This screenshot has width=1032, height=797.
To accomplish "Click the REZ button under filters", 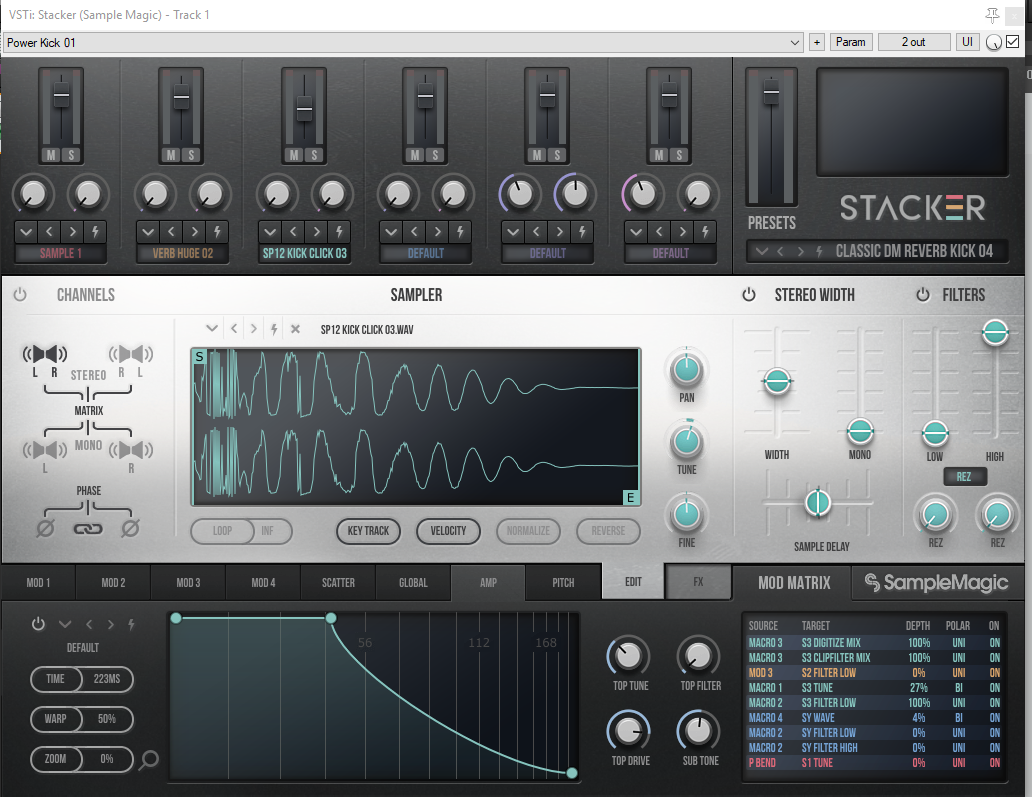I will 964,476.
